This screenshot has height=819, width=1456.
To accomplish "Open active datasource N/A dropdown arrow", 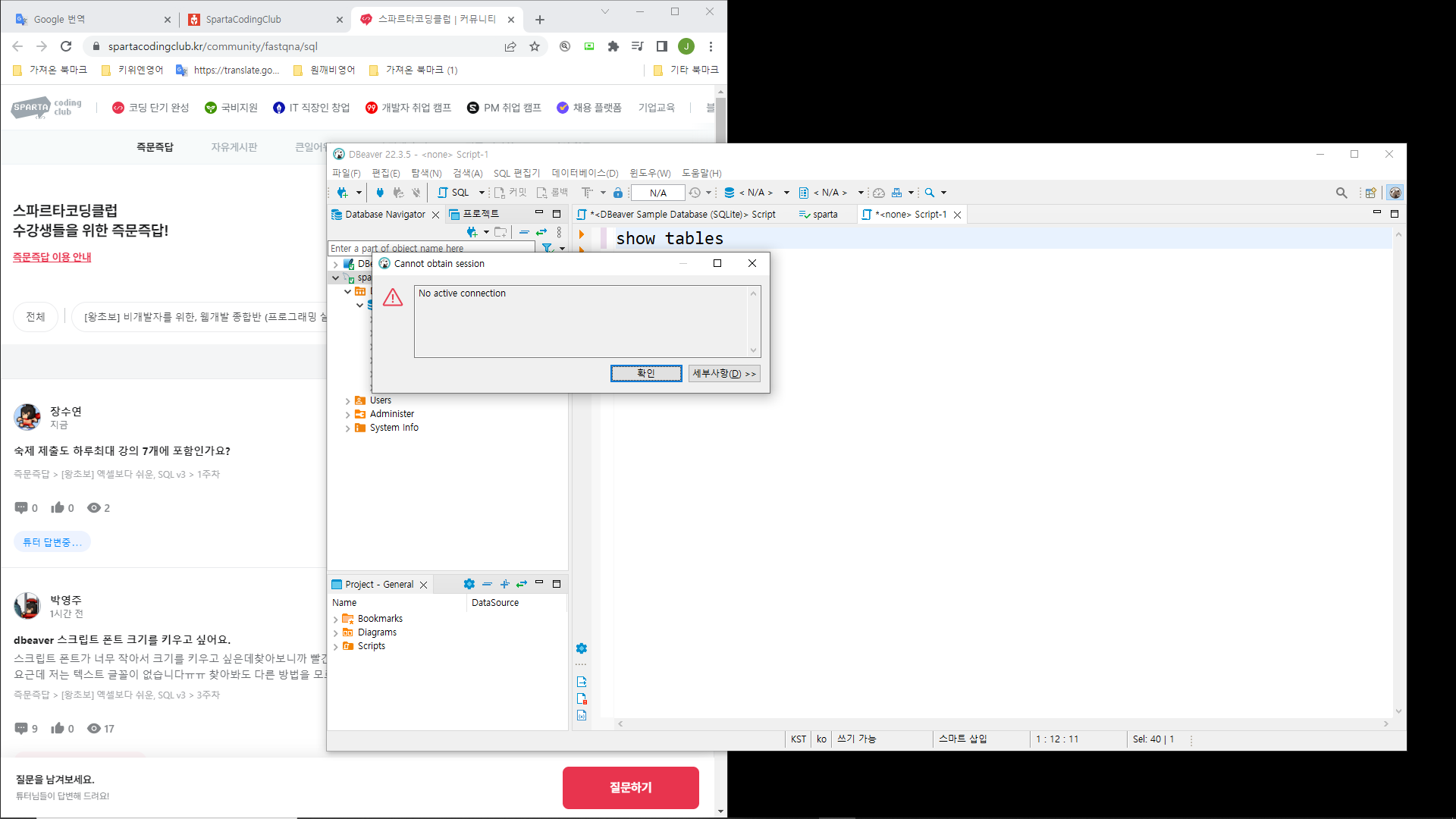I will point(786,193).
